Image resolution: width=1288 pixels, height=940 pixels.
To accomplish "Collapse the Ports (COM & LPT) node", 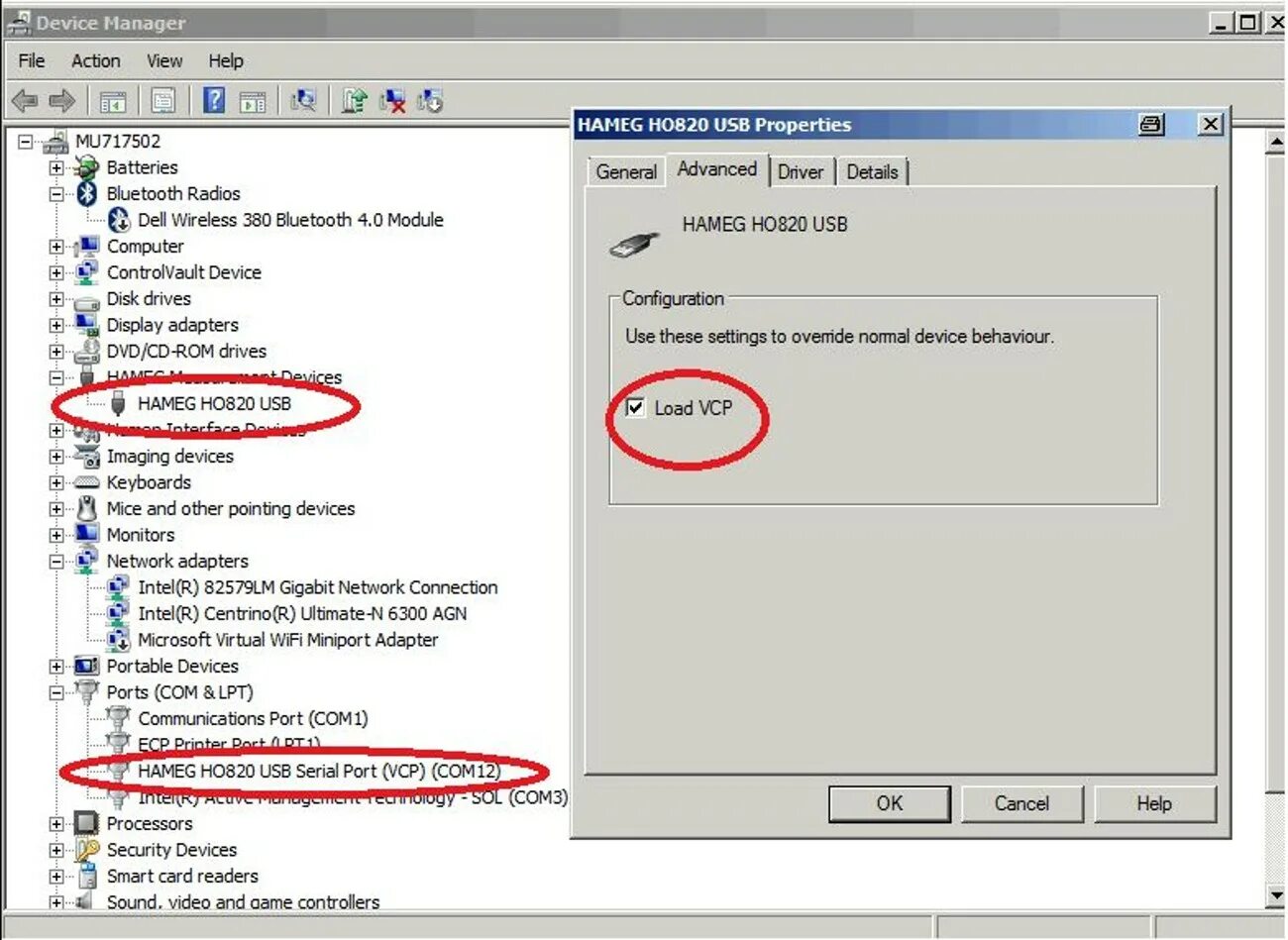I will pos(56,692).
